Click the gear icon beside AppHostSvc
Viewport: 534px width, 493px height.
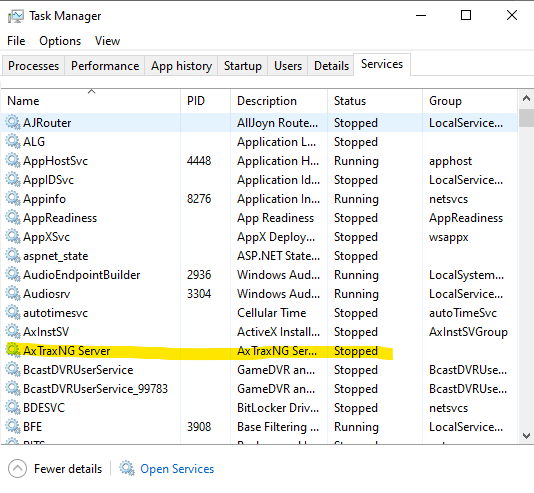click(13, 161)
